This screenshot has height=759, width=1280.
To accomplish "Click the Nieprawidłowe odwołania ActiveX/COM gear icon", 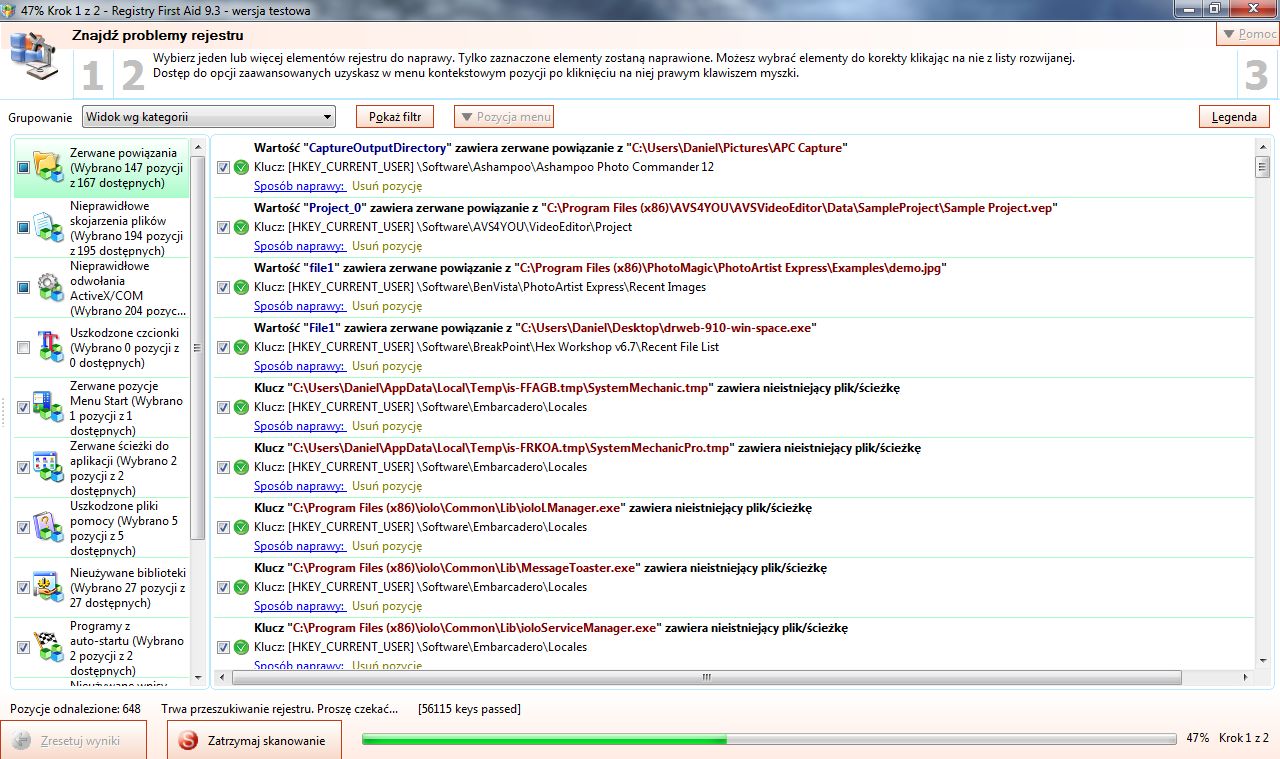I will click(48, 288).
